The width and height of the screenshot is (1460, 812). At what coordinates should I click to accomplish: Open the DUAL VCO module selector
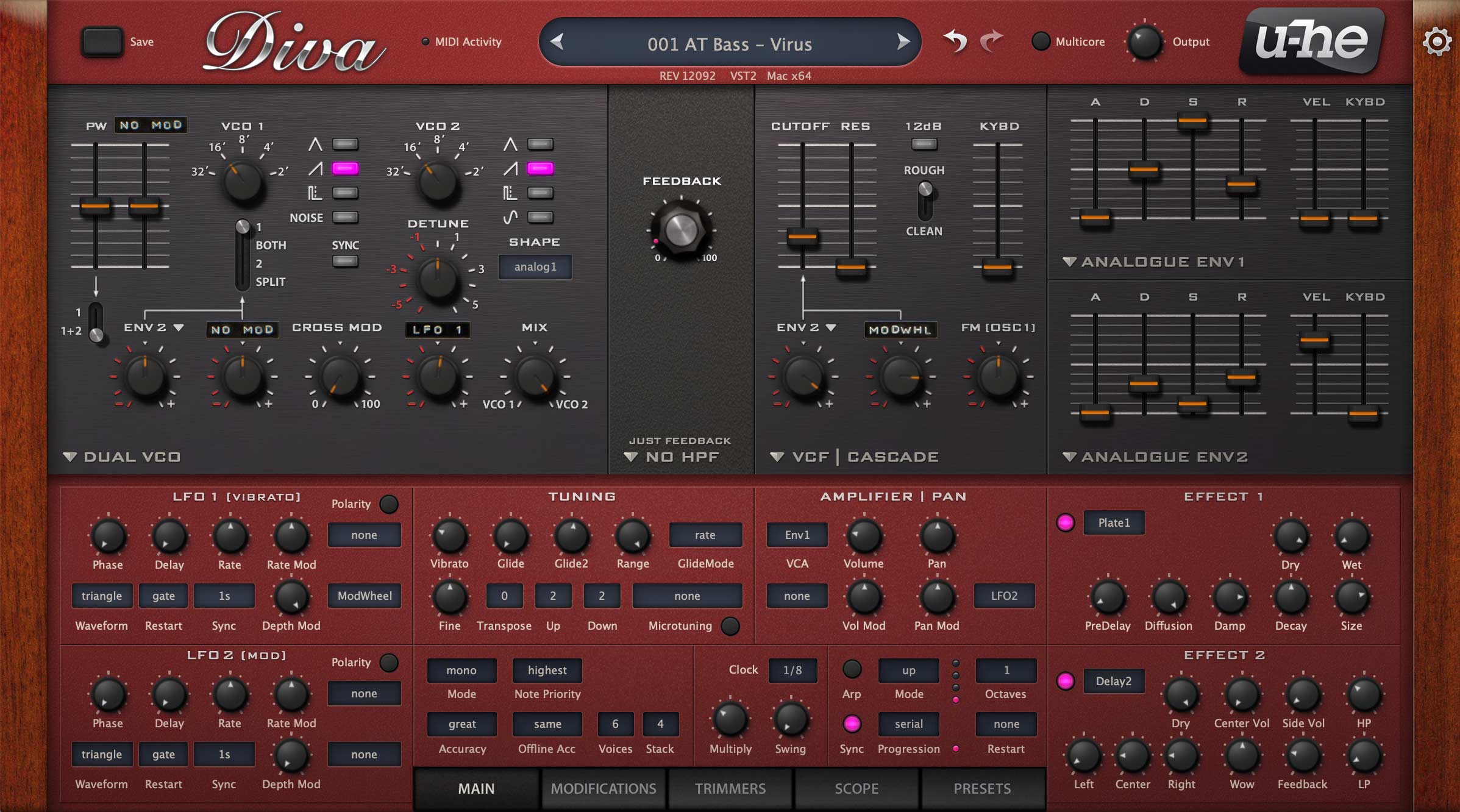click(122, 457)
